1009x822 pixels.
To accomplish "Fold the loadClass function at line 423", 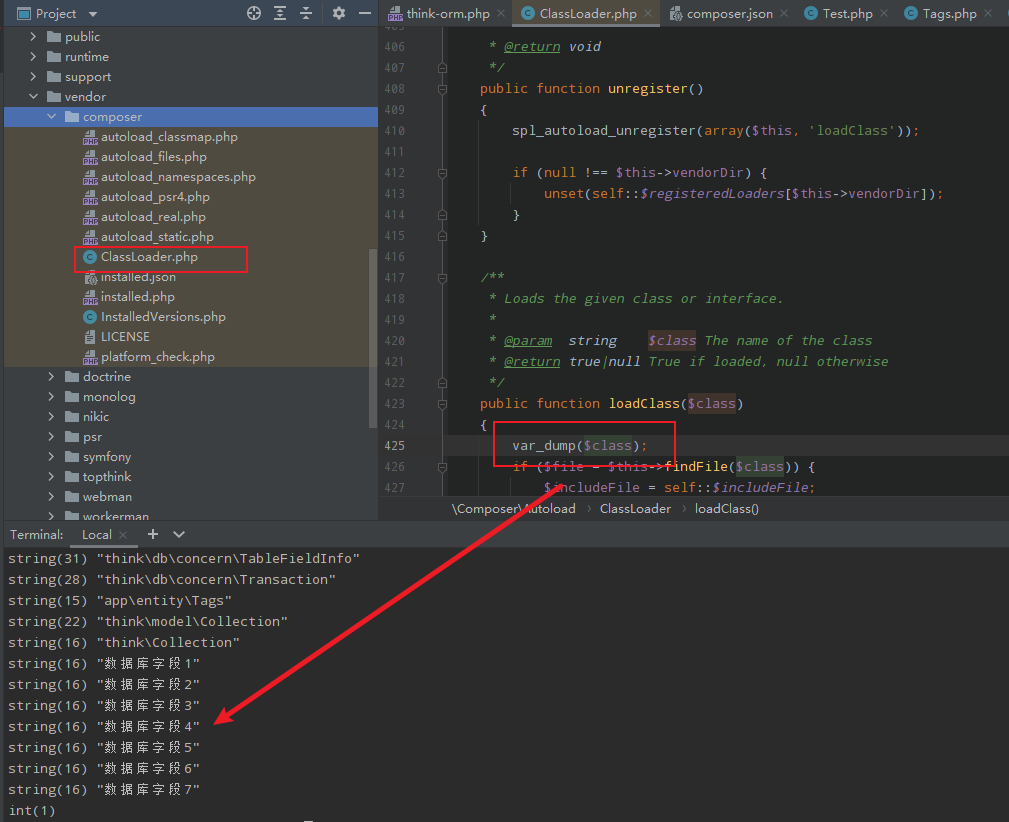I will (x=442, y=404).
